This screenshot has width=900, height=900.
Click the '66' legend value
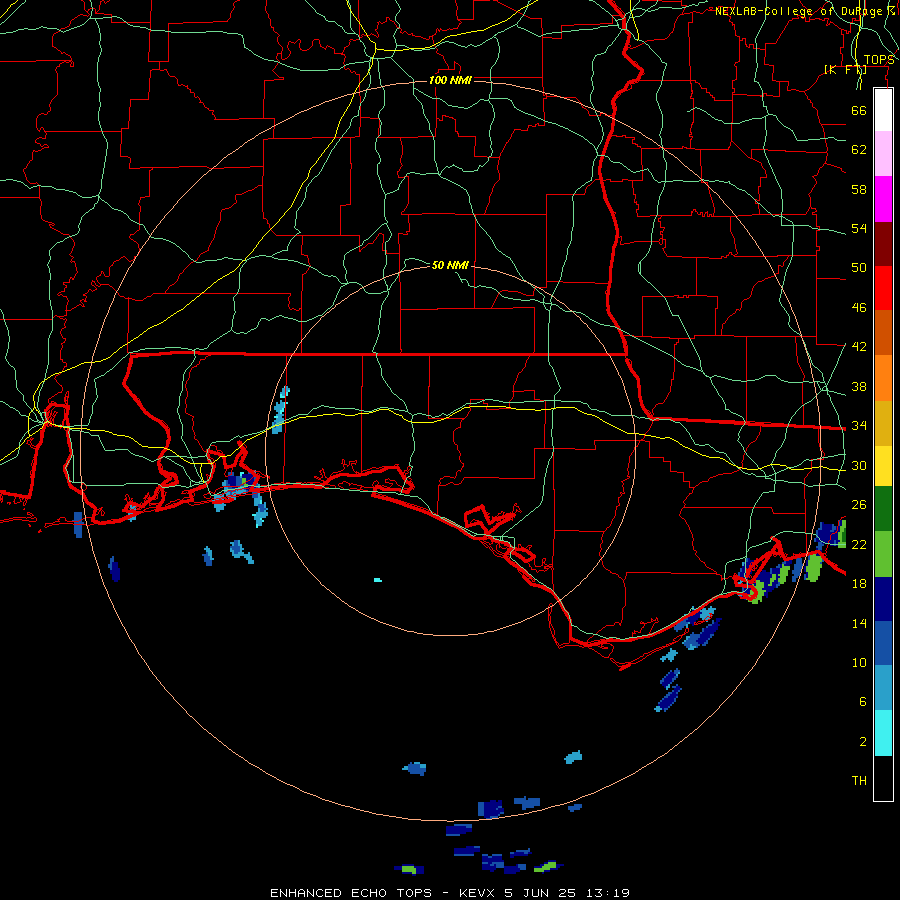(859, 110)
